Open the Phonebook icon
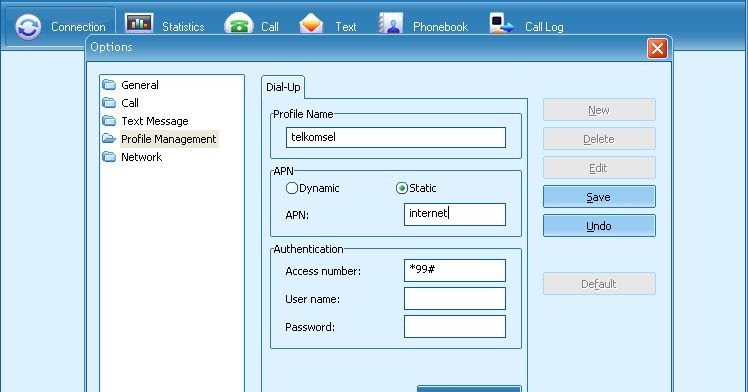Image resolution: width=748 pixels, height=392 pixels. pyautogui.click(x=391, y=24)
